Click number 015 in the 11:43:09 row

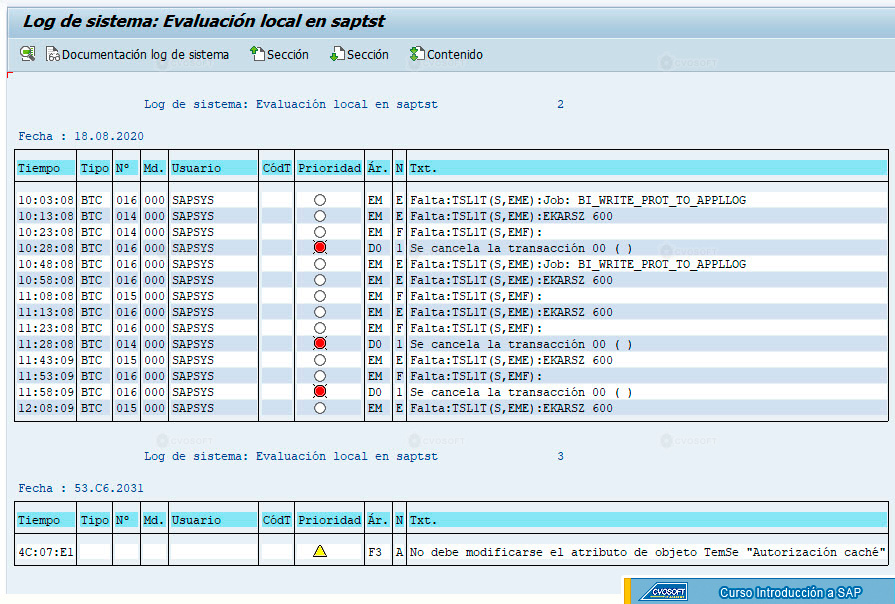point(126,360)
